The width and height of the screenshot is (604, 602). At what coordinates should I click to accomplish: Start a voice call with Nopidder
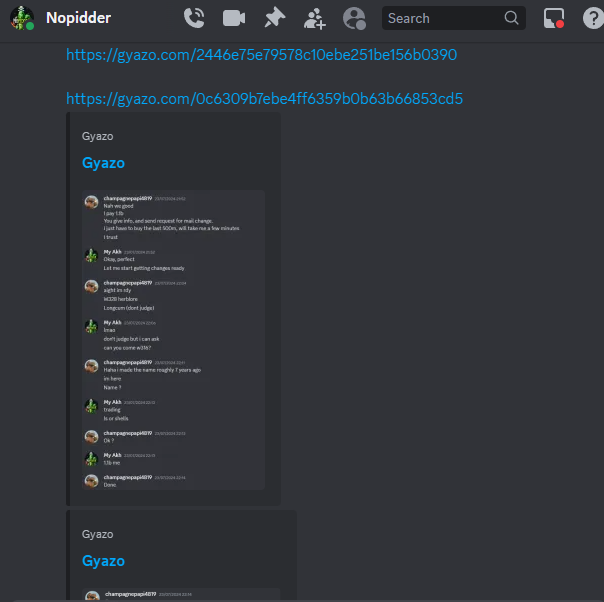[x=194, y=18]
